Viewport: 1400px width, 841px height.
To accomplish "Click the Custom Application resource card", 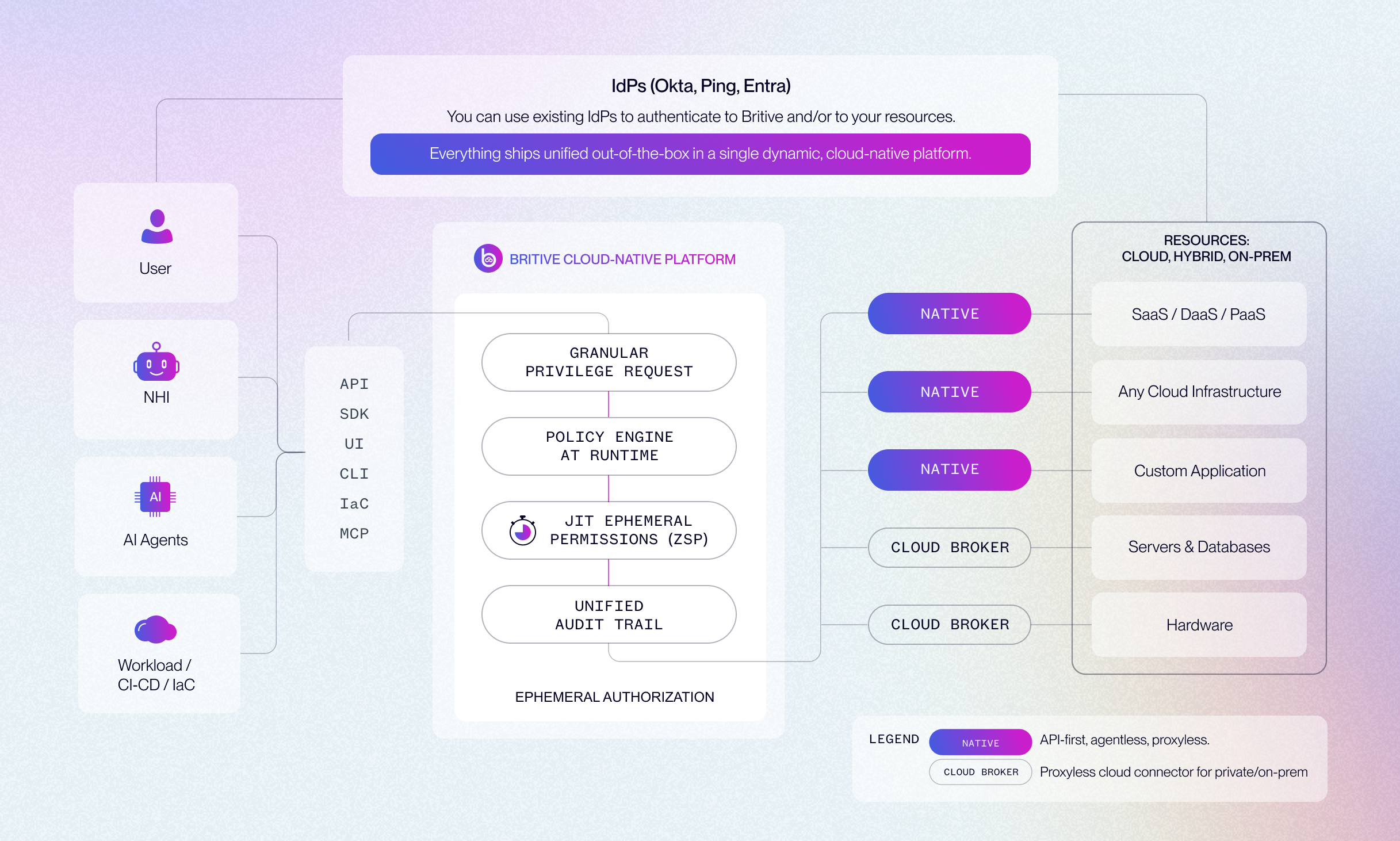I will tap(1199, 471).
